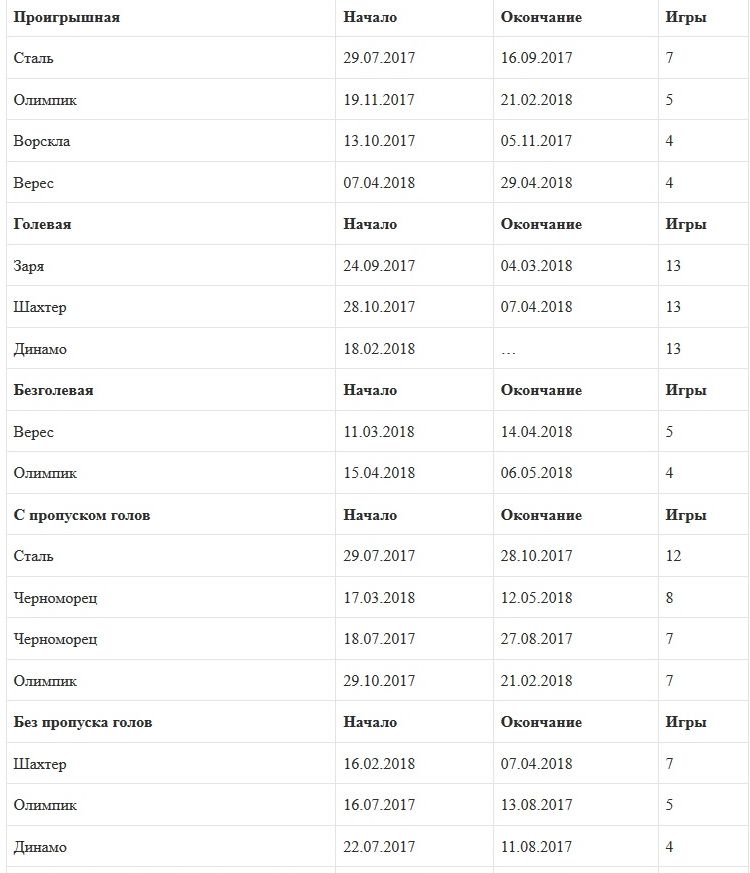This screenshot has width=750, height=873.
Task: Click the team name "Ворскла"
Action: pyautogui.click(x=42, y=141)
